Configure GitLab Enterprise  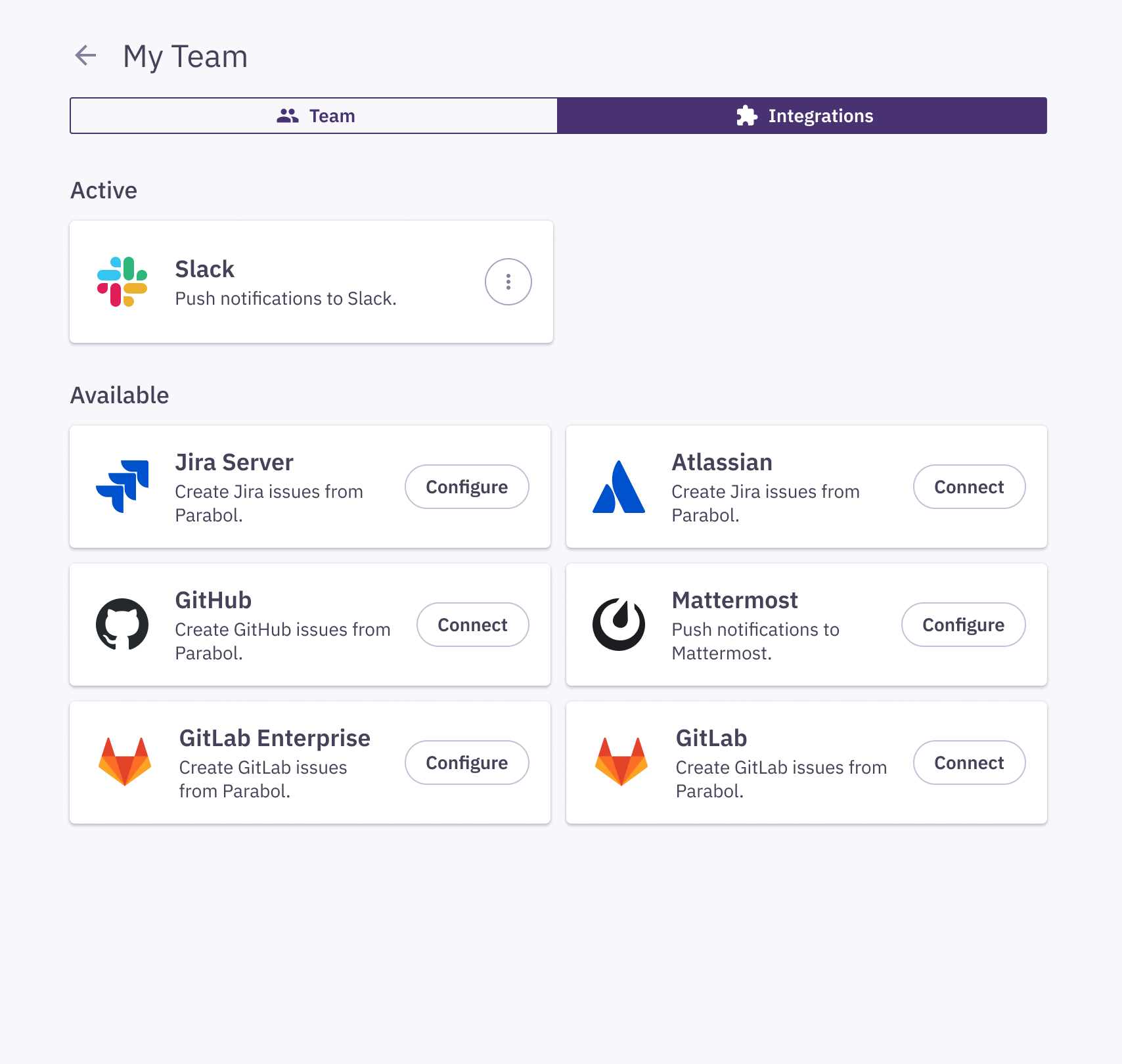pos(466,762)
